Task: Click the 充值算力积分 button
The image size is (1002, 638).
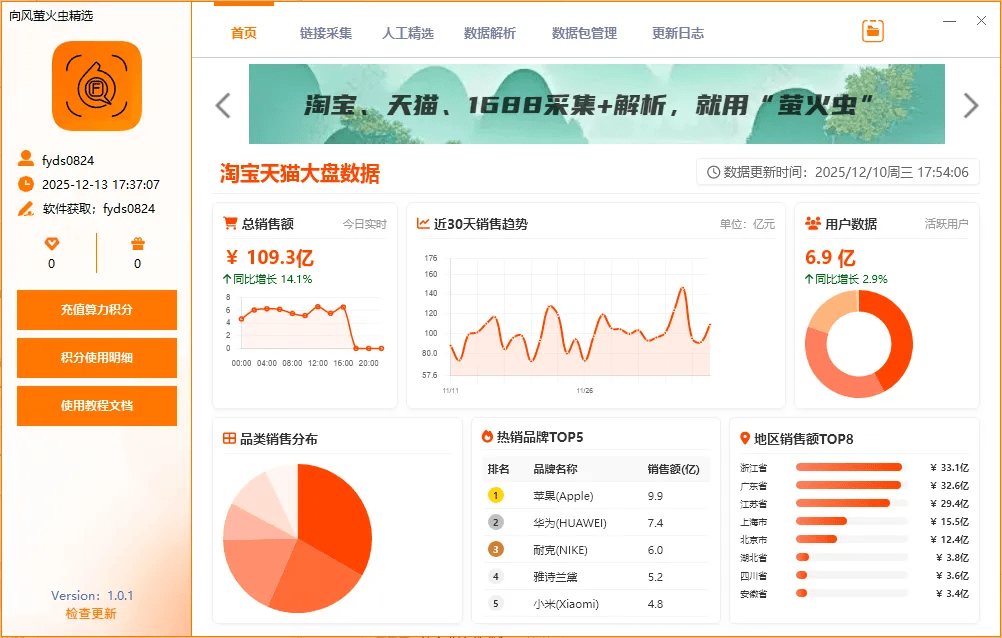Action: point(97,310)
